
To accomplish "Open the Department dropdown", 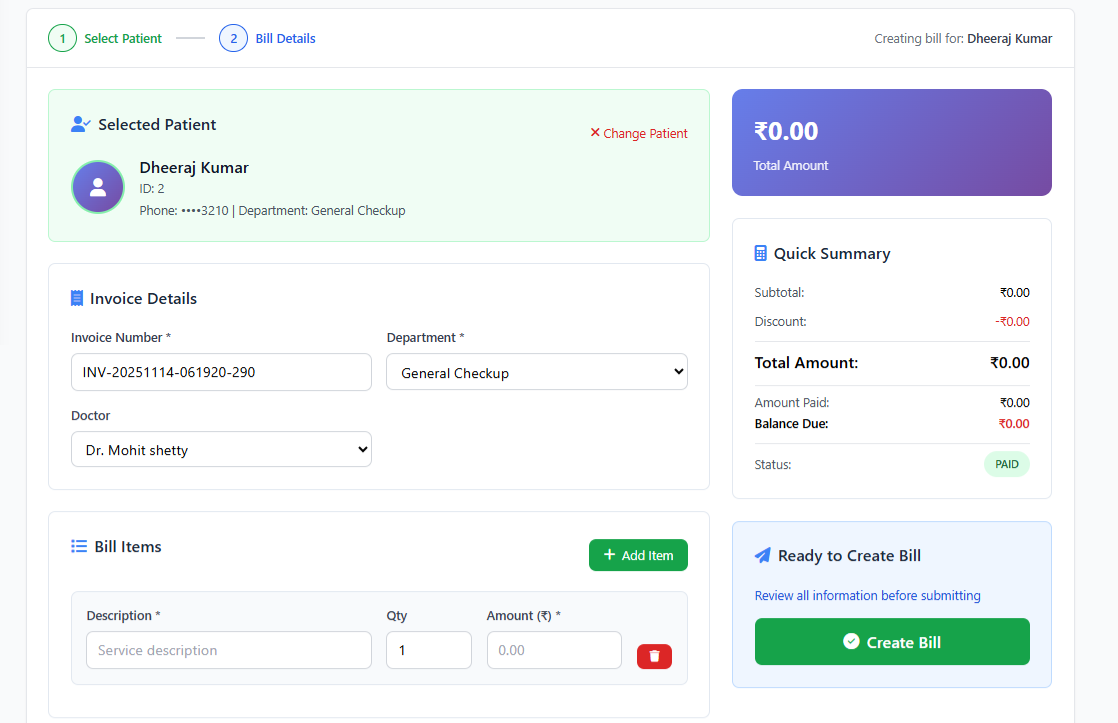I will [537, 372].
